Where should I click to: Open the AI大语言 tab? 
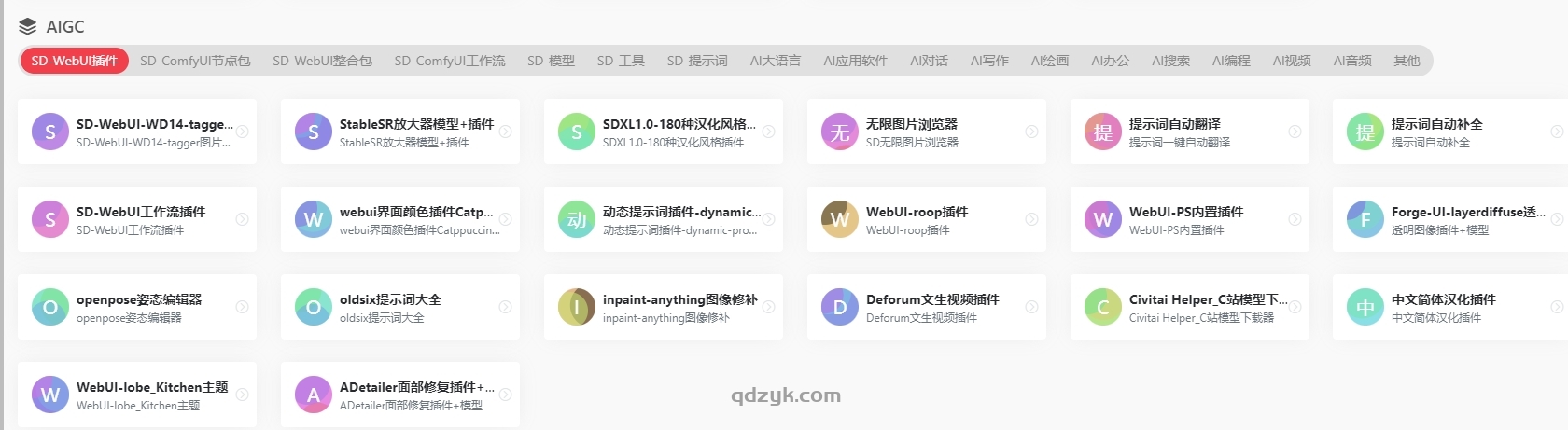[x=775, y=61]
